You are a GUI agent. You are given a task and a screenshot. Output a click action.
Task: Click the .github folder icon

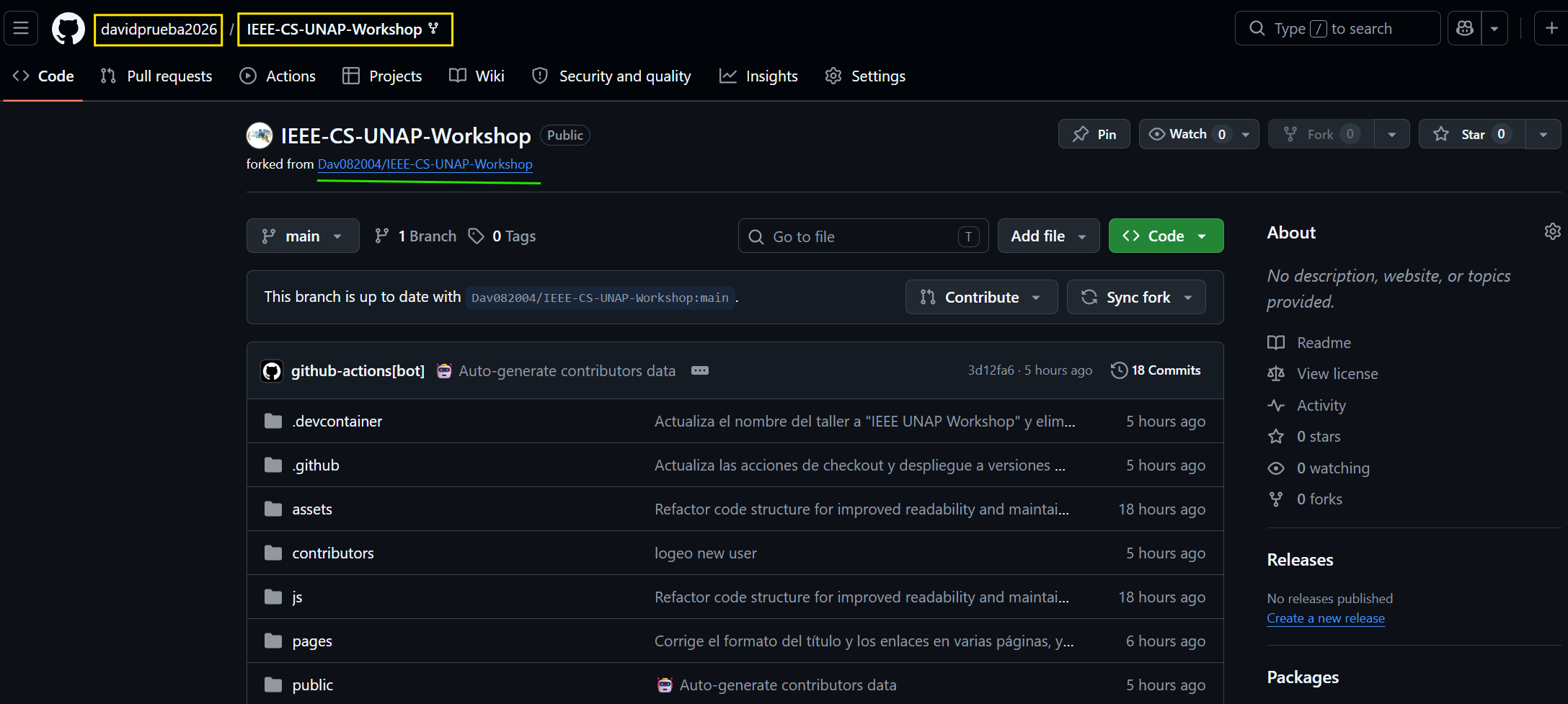(x=273, y=465)
